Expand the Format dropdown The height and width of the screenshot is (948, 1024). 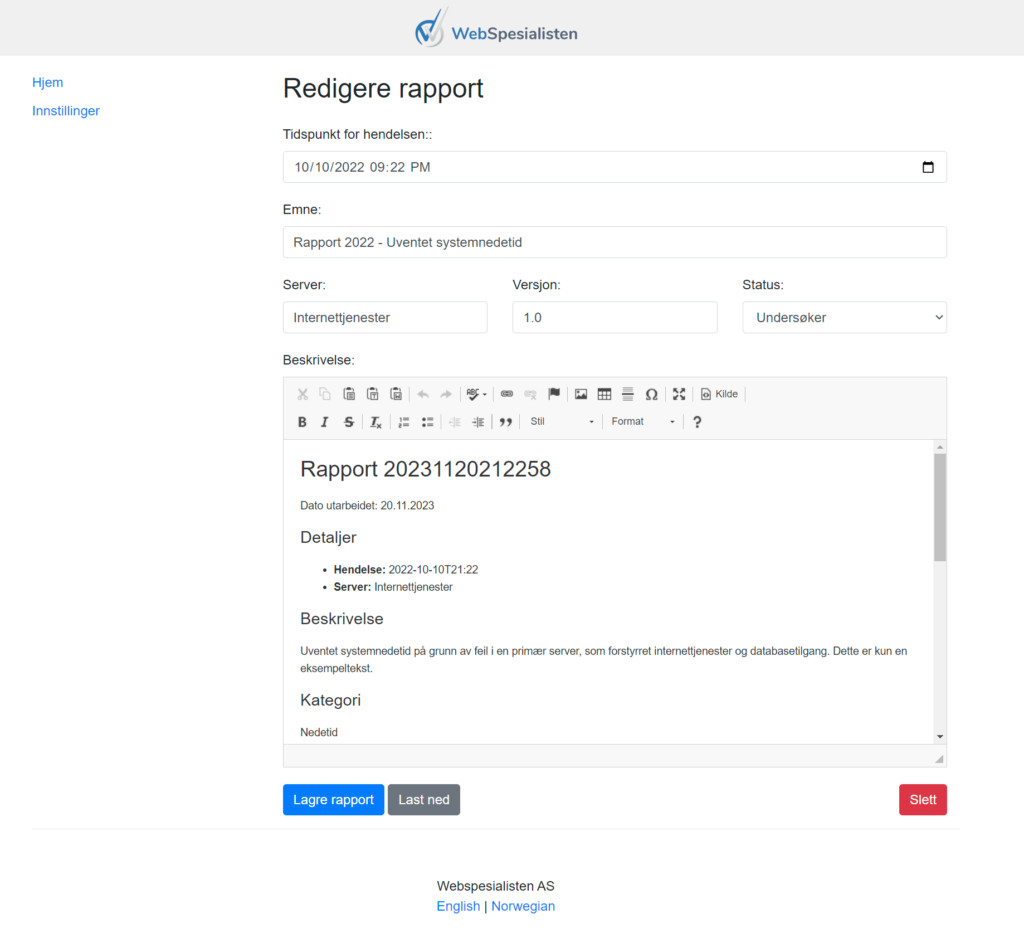click(643, 422)
